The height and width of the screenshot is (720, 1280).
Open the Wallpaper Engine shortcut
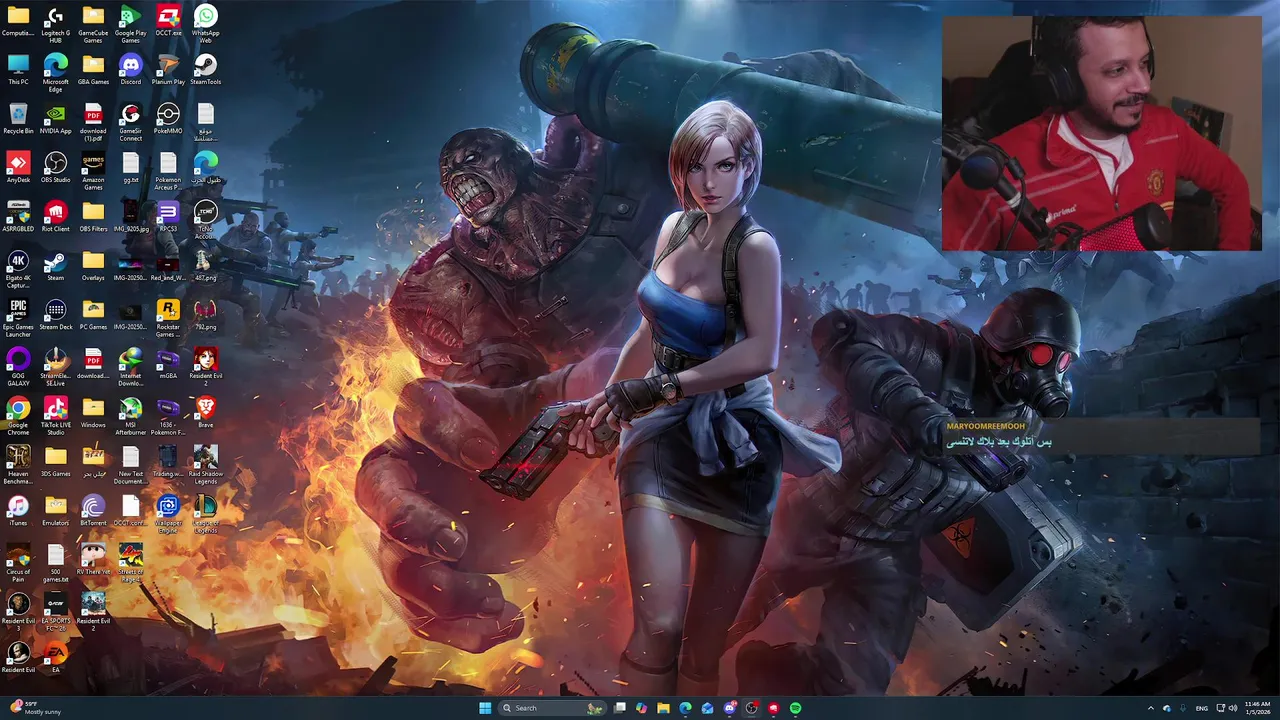click(168, 513)
